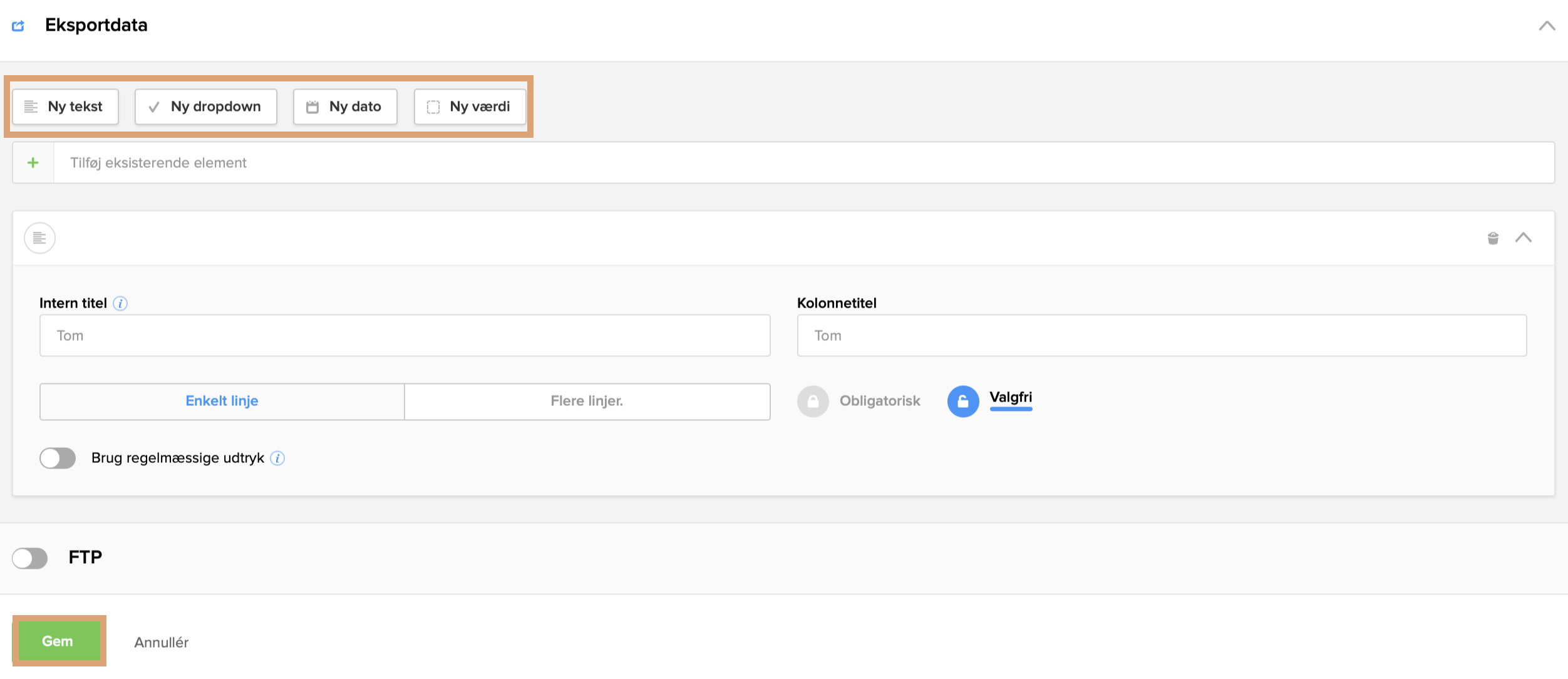This screenshot has height=679, width=1568.
Task: Click the Intern titel info icon
Action: pos(120,304)
